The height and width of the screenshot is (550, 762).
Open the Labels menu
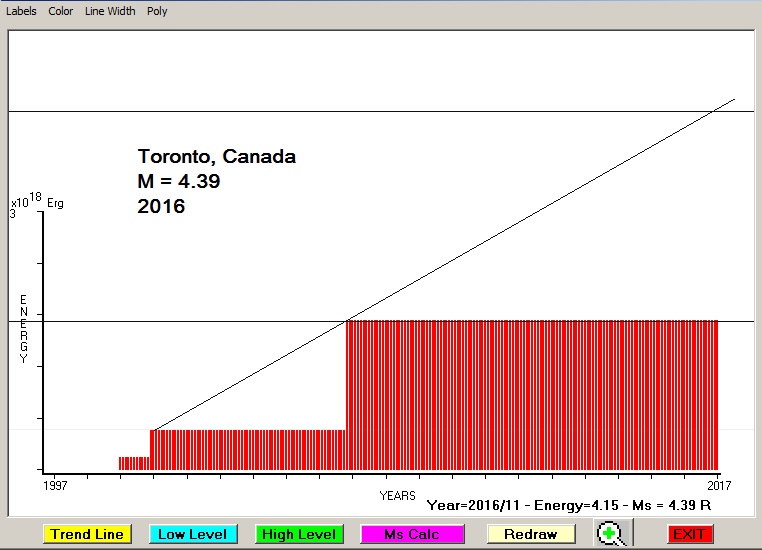pos(20,11)
